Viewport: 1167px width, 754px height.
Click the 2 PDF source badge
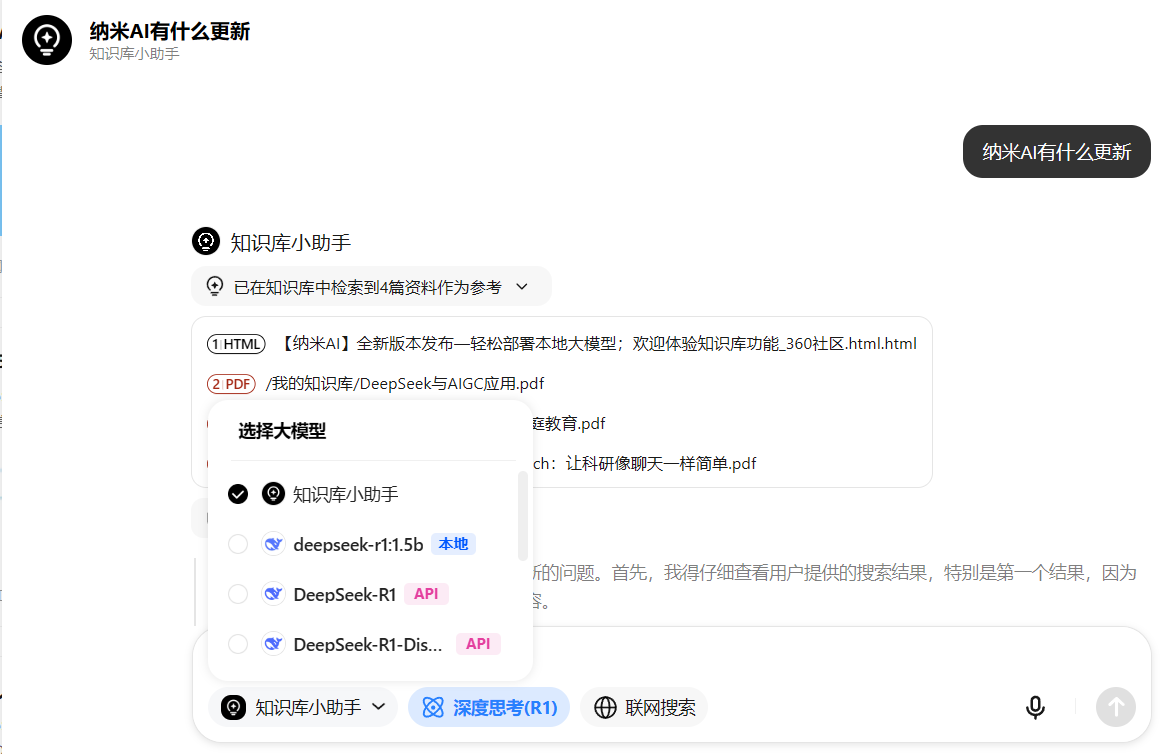pyautogui.click(x=231, y=384)
